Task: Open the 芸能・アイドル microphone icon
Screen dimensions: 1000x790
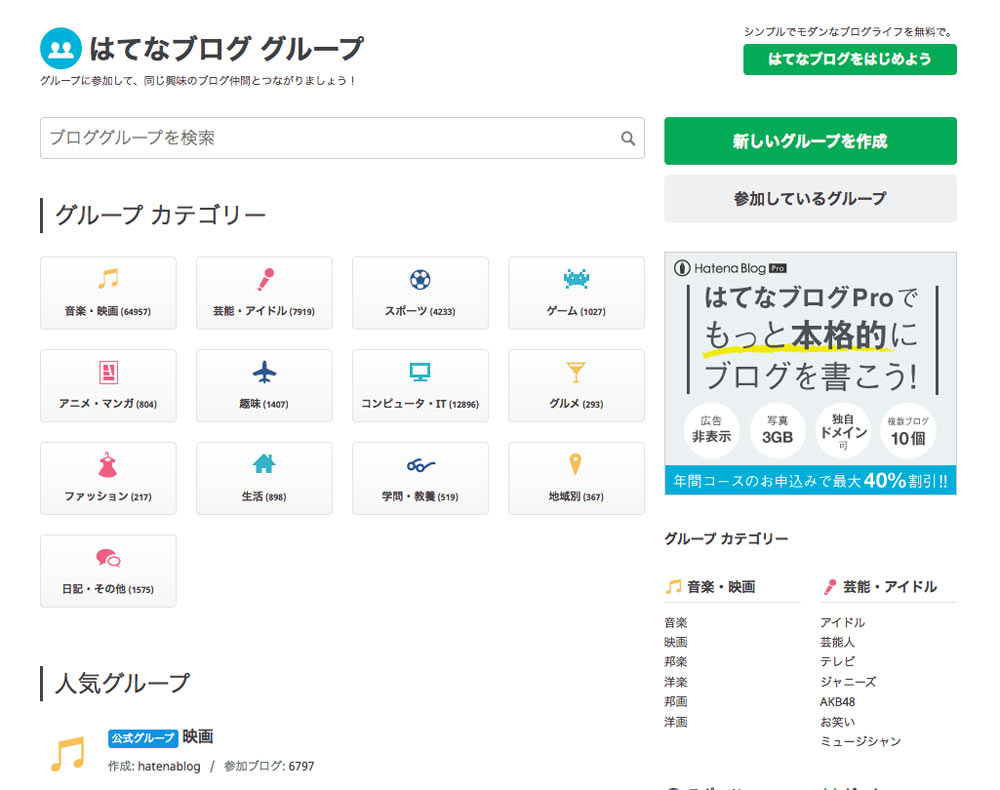Action: (265, 279)
